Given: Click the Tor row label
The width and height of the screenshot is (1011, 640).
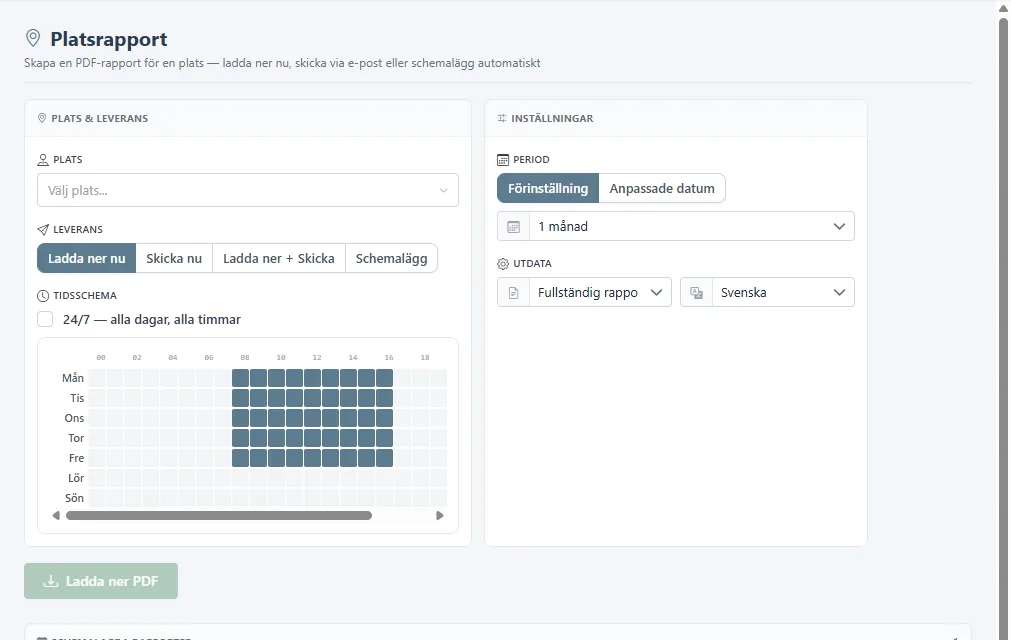Looking at the screenshot, I should [76, 438].
